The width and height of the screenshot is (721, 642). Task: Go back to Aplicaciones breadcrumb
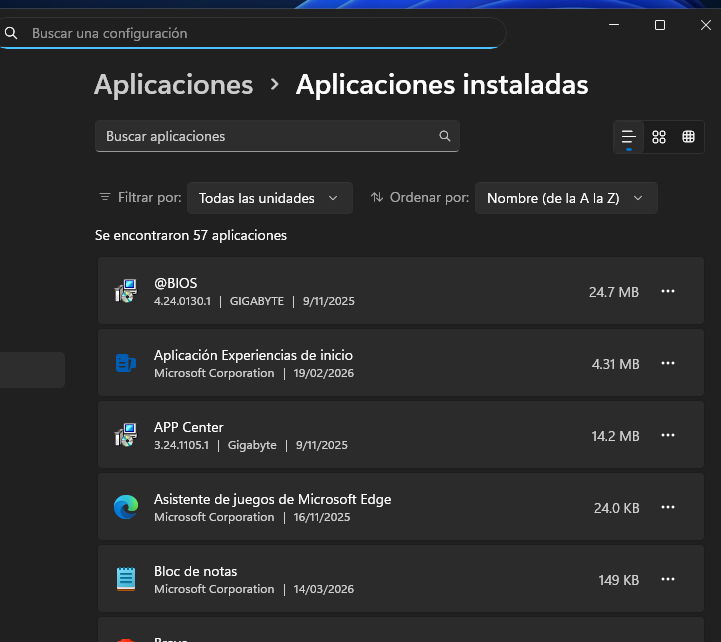point(173,85)
